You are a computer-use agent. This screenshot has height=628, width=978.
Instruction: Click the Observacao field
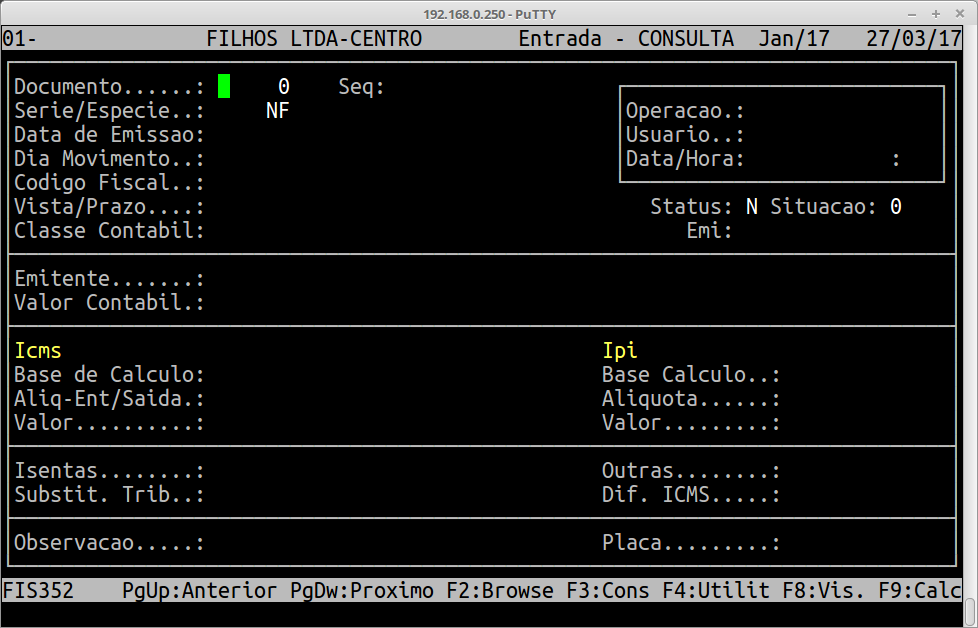260,543
